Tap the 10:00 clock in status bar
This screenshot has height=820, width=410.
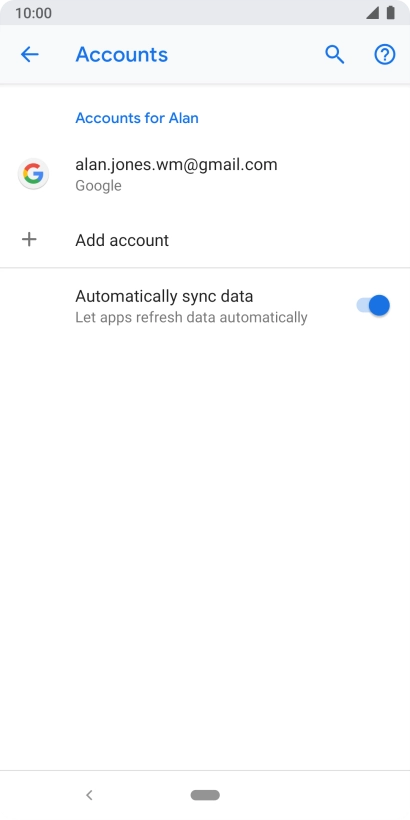point(33,13)
